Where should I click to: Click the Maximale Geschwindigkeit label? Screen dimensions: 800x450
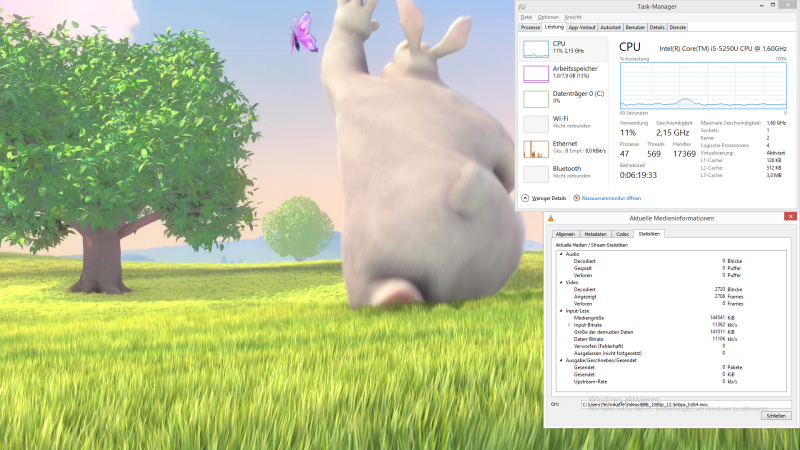click(731, 123)
